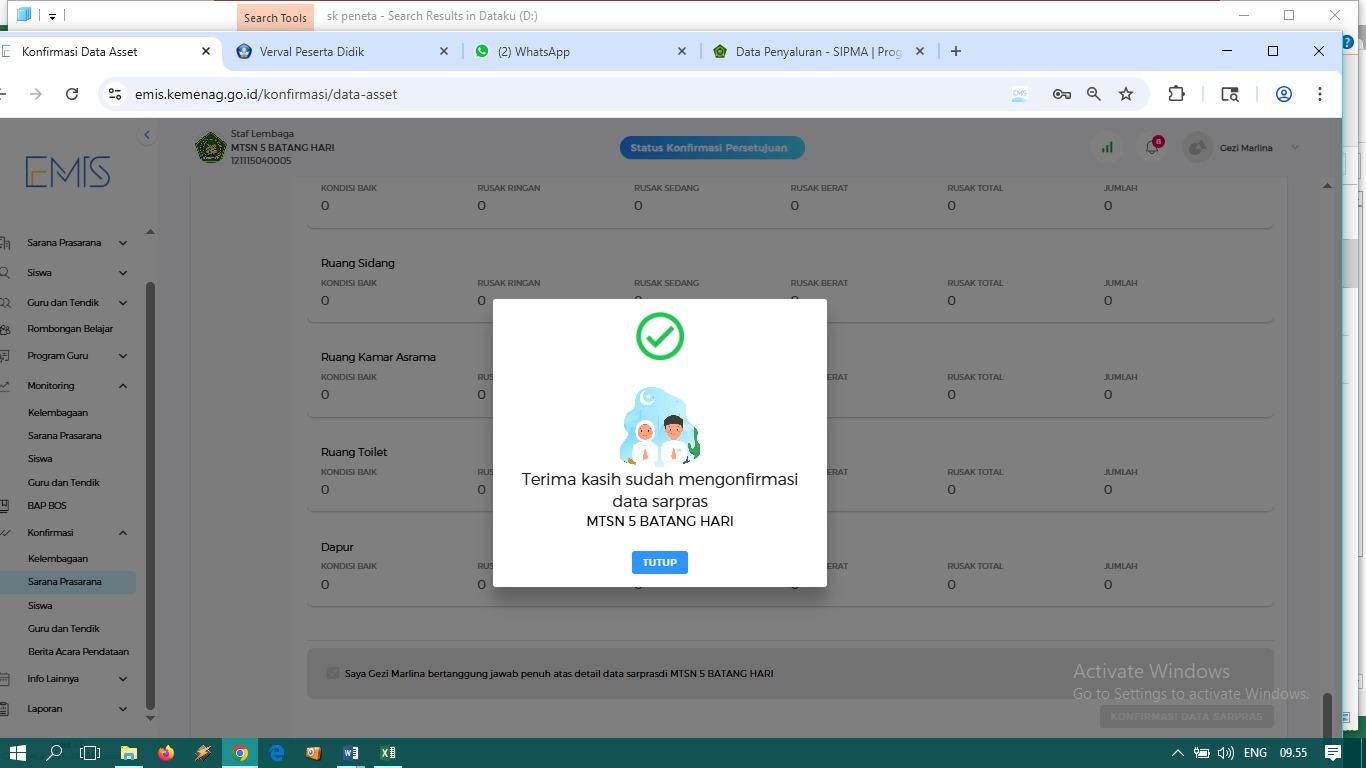Collapse the sidebar with chevron arrow
The height and width of the screenshot is (768, 1366).
click(147, 135)
